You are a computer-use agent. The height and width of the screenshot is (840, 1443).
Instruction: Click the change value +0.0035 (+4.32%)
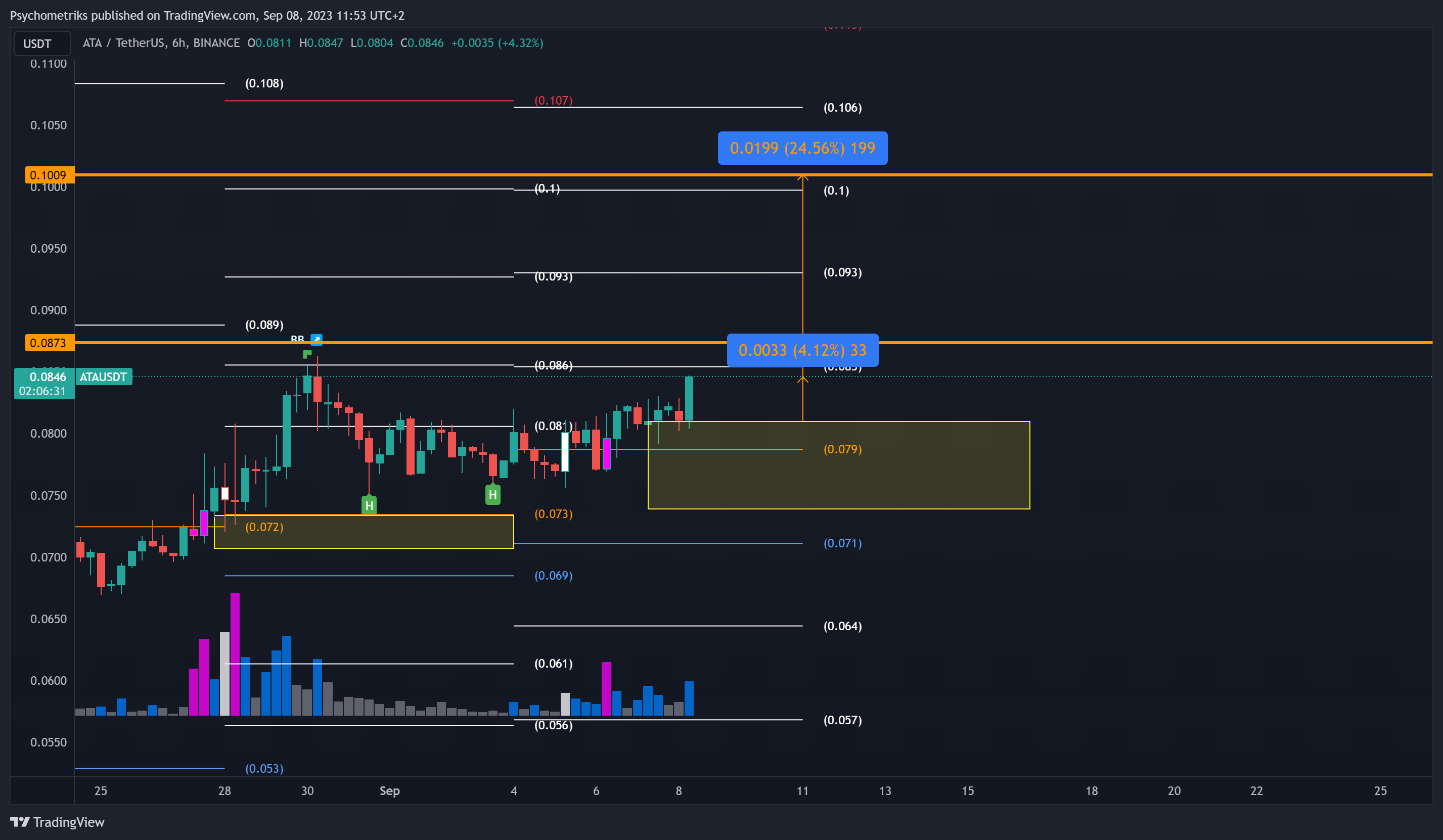(497, 43)
